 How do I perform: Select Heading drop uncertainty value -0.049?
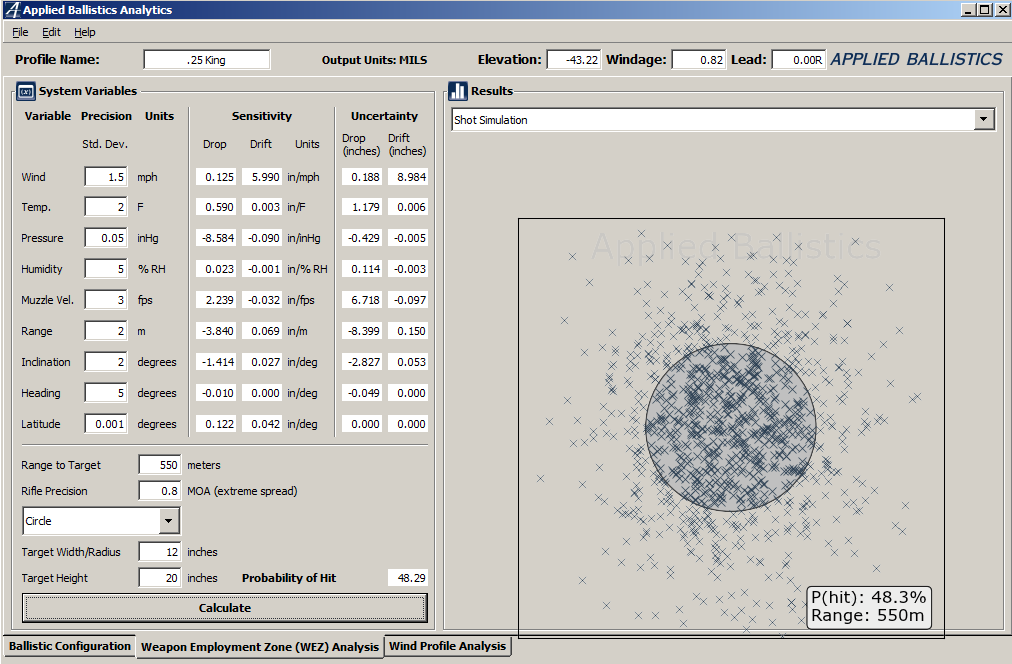[x=361, y=393]
